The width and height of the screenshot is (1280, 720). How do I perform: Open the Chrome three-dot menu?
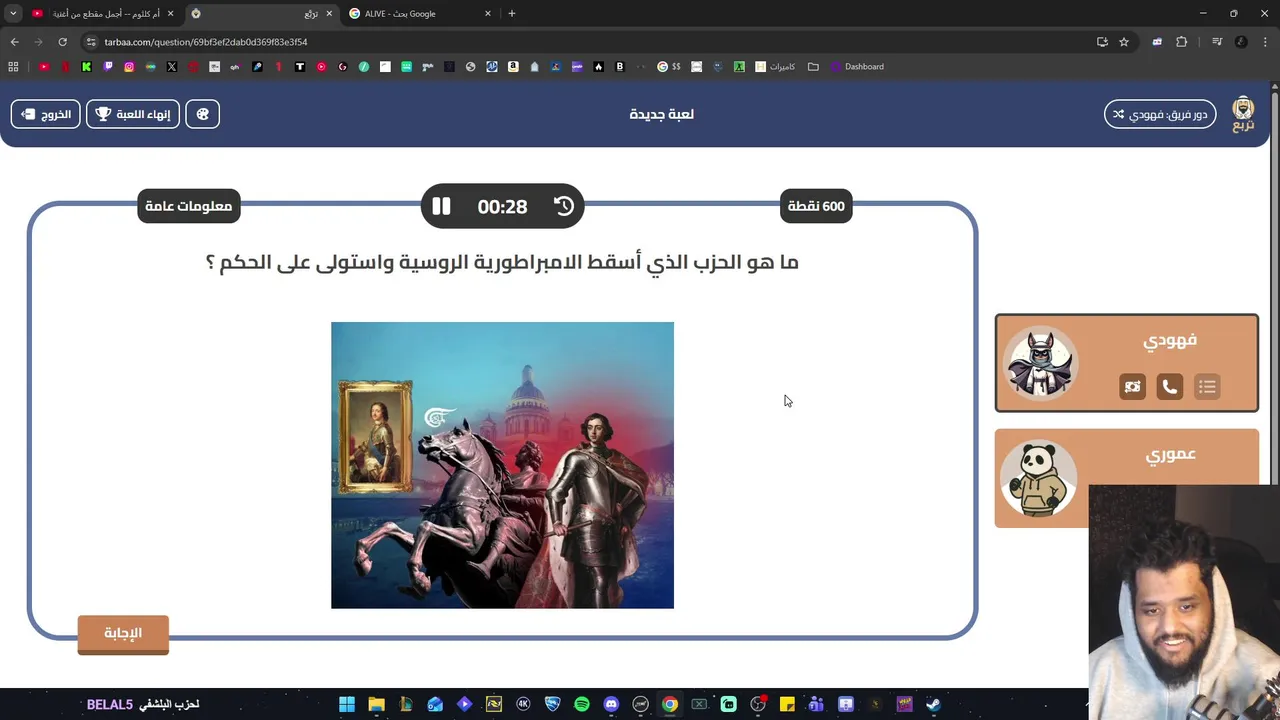click(x=1266, y=42)
